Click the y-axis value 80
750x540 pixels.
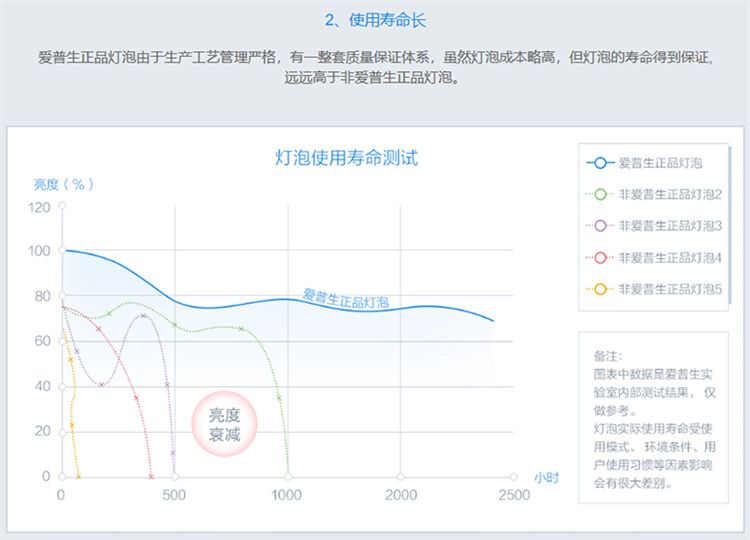[43, 297]
